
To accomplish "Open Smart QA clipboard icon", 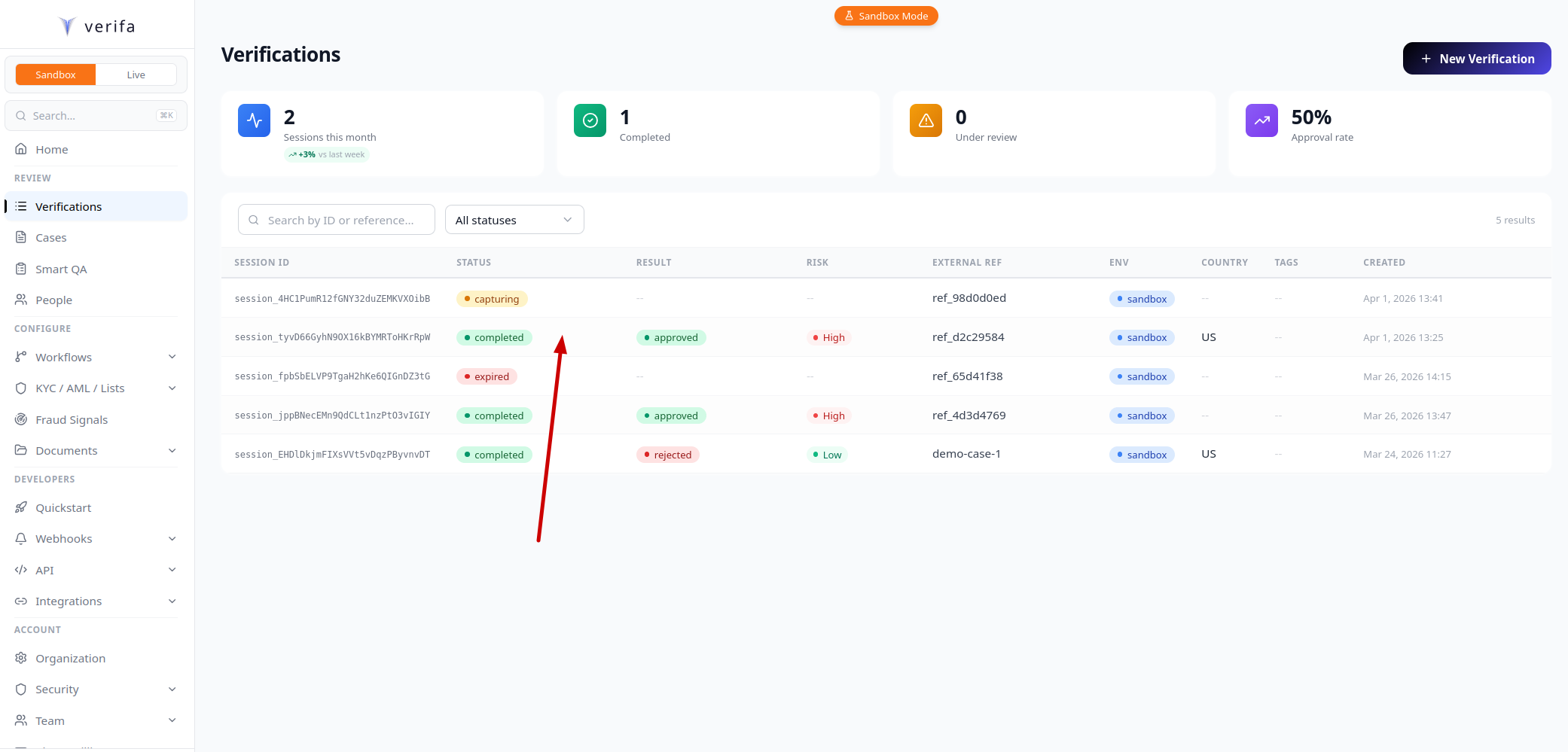I will 21,269.
